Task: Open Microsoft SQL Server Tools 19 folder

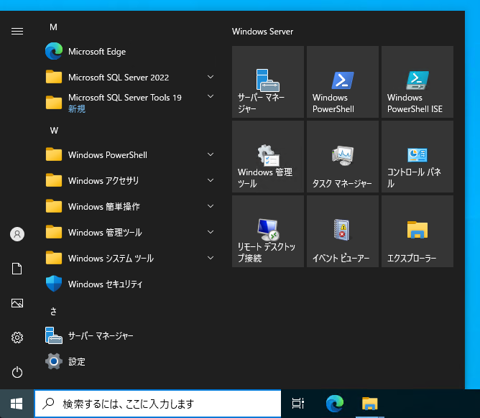Action: pos(130,103)
